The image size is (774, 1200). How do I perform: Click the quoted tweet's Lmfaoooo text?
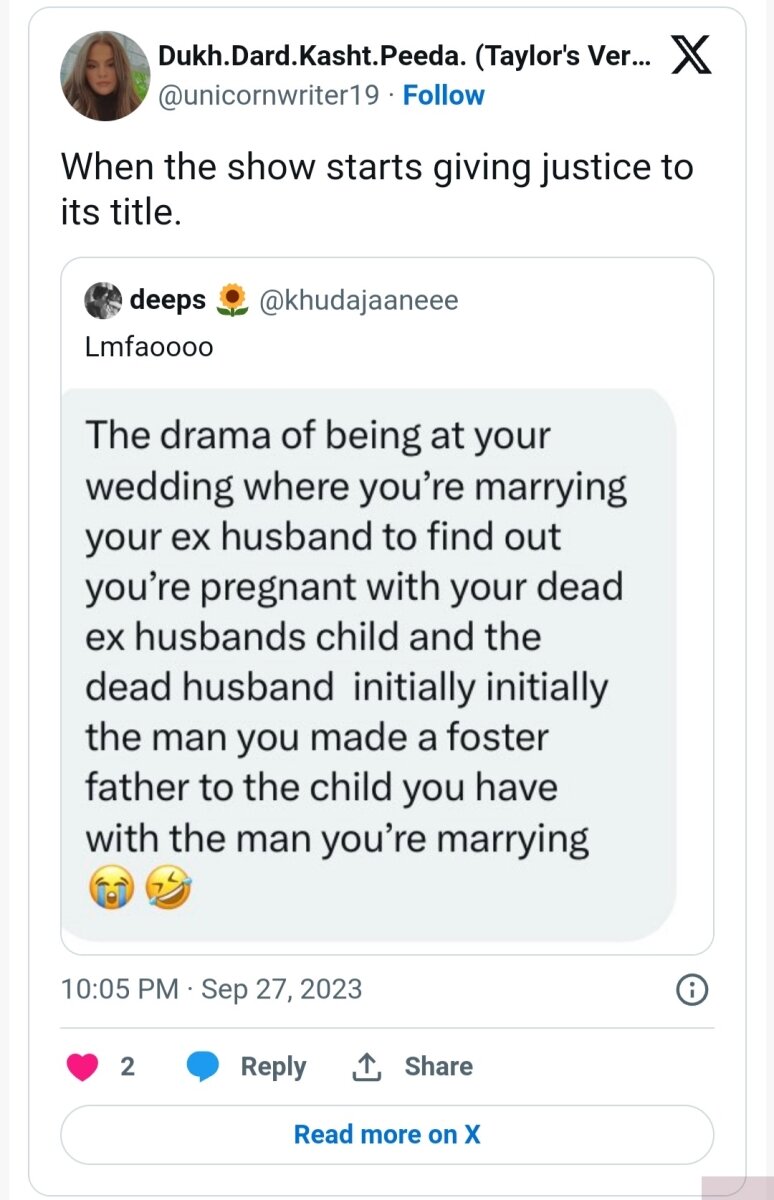coord(149,347)
